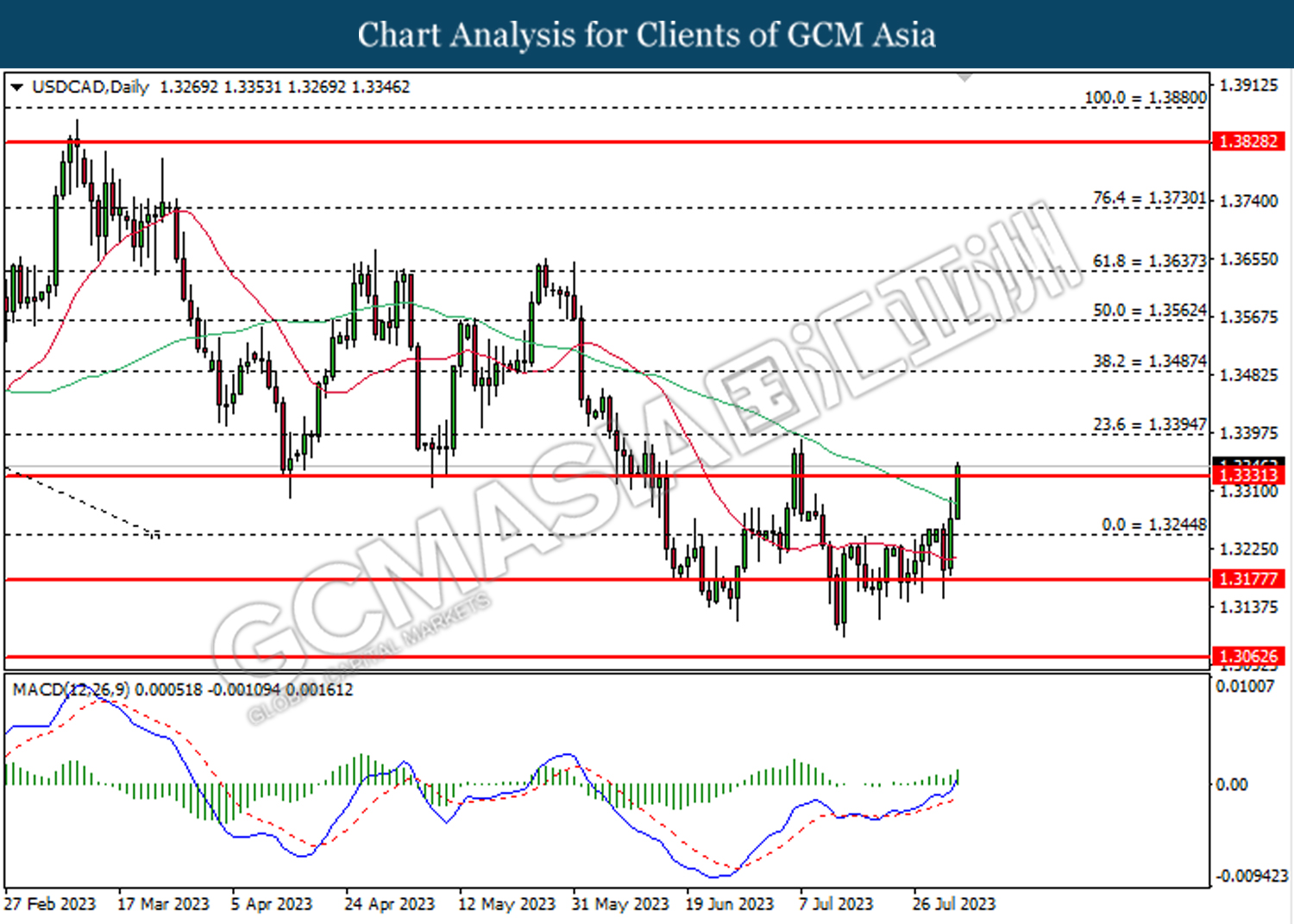Click the 1.39125 price axis value

pos(1248,85)
